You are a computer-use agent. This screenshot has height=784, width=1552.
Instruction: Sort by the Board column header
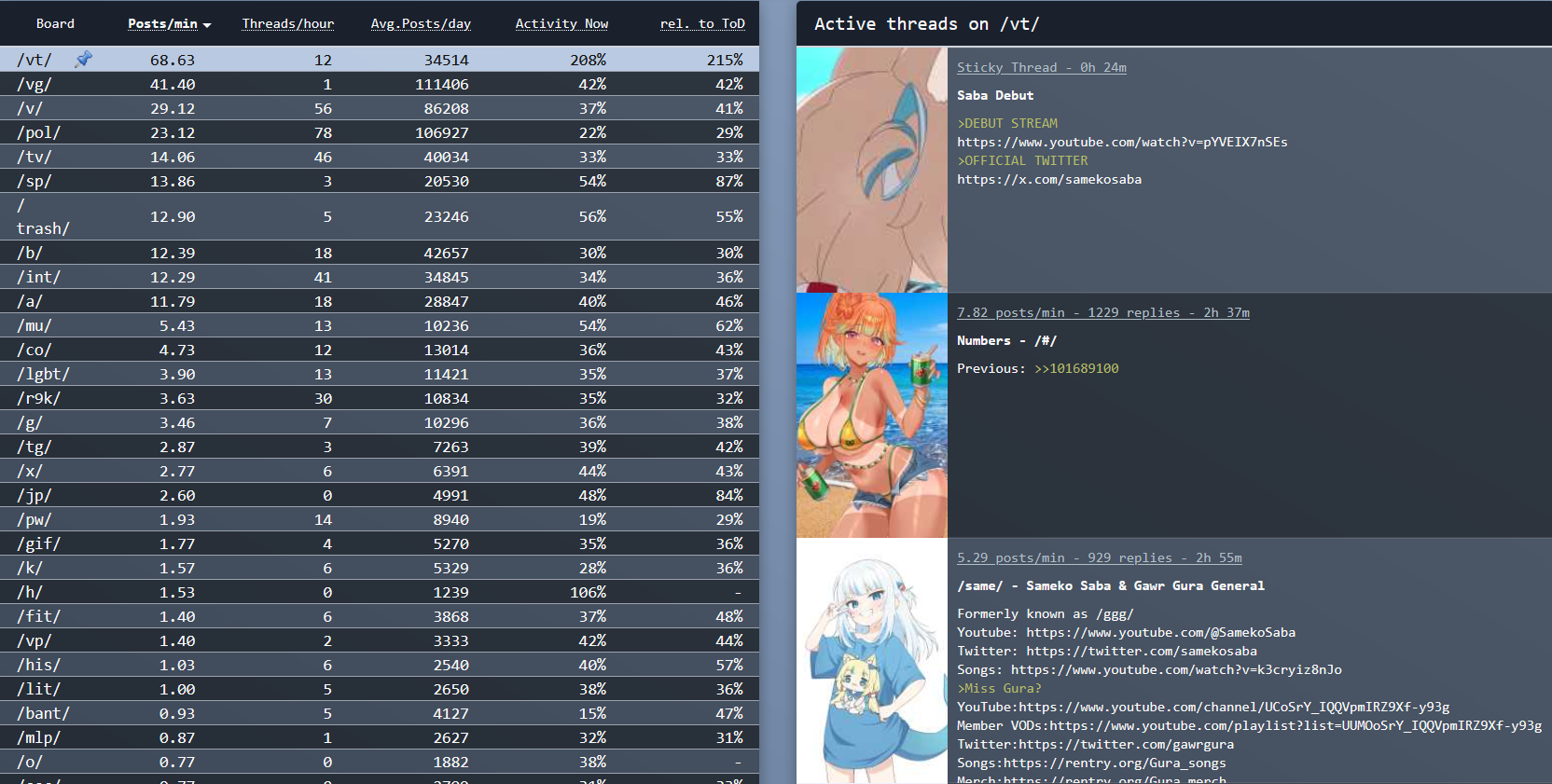coord(55,24)
